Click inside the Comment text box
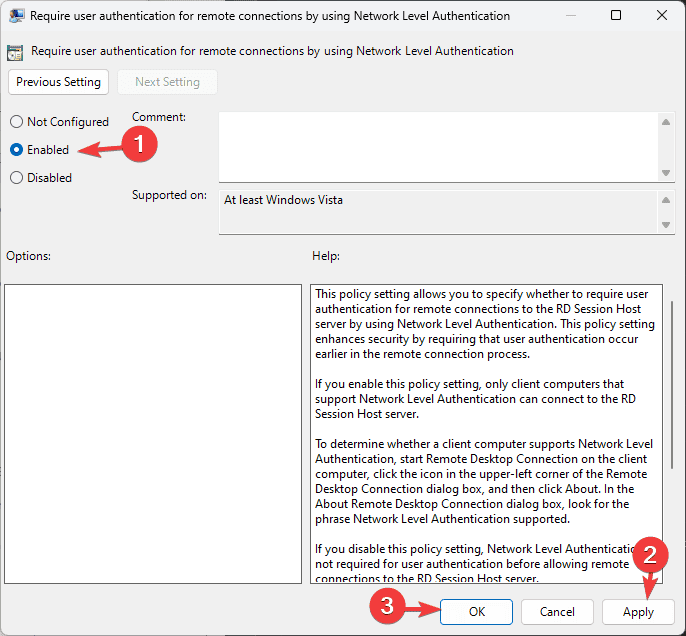The width and height of the screenshot is (686, 636). tap(439, 147)
